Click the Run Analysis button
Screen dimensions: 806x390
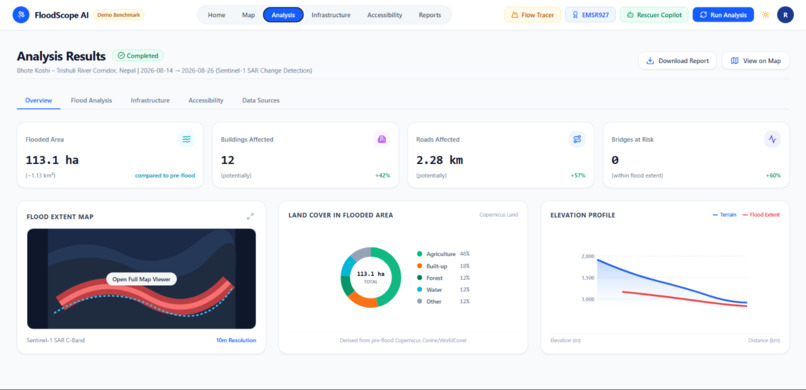point(723,15)
